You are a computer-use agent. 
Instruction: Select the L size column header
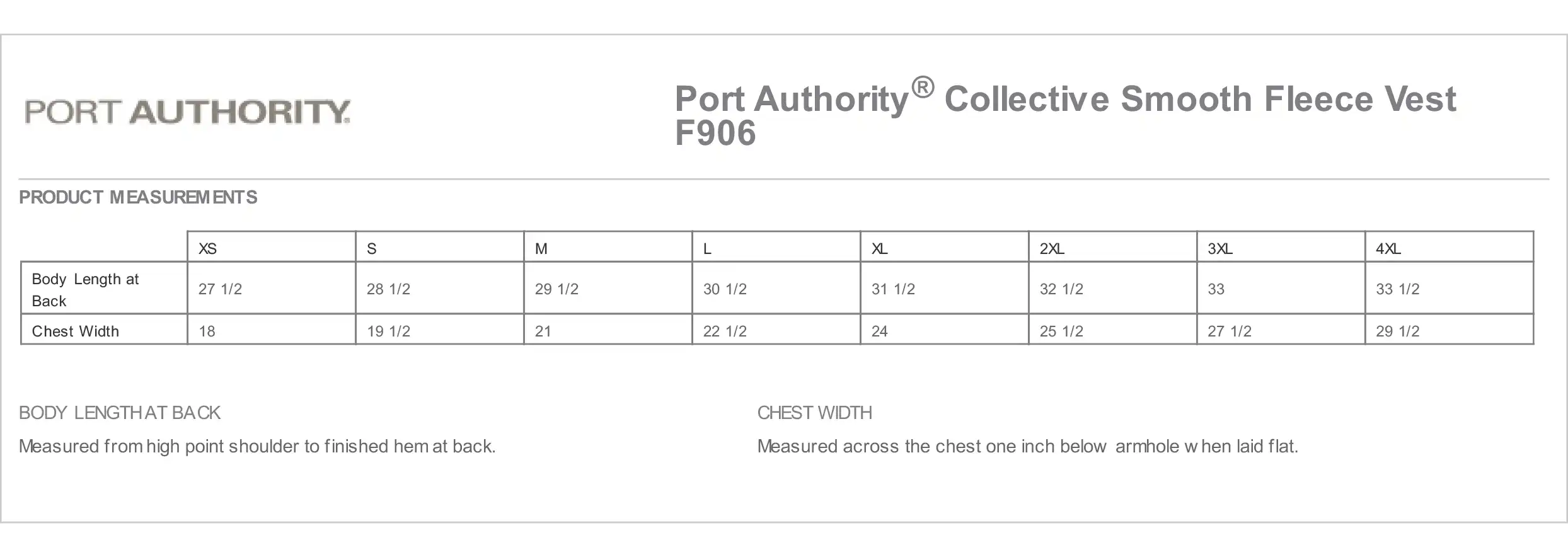click(776, 247)
